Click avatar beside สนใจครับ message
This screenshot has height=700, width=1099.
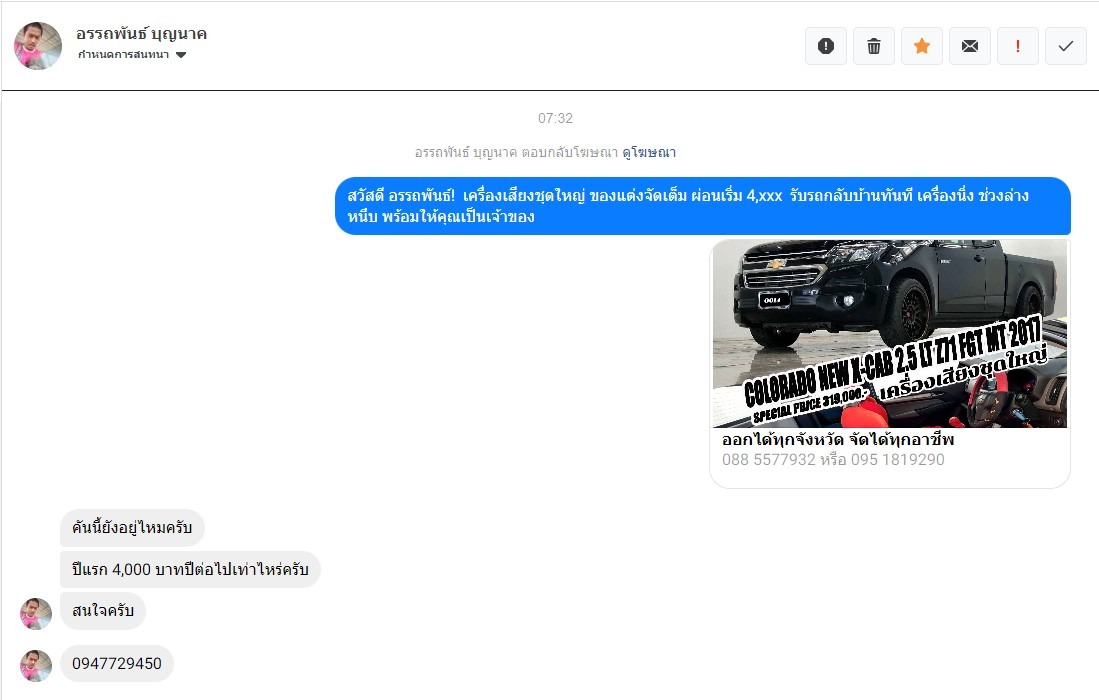(36, 614)
